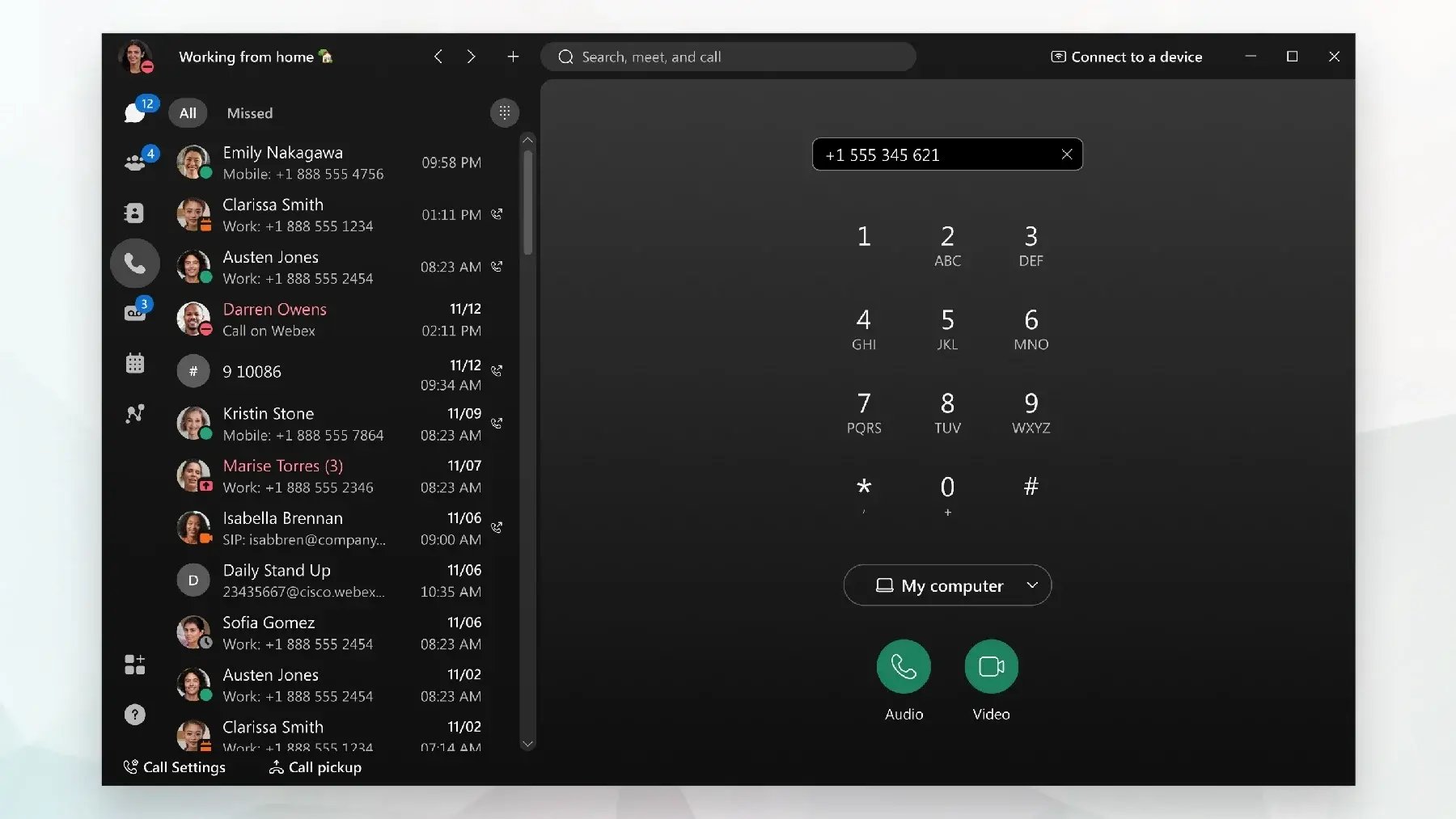1456x819 pixels.
Task: Open the Teams panel showing 4 notifications
Action: pos(135,162)
